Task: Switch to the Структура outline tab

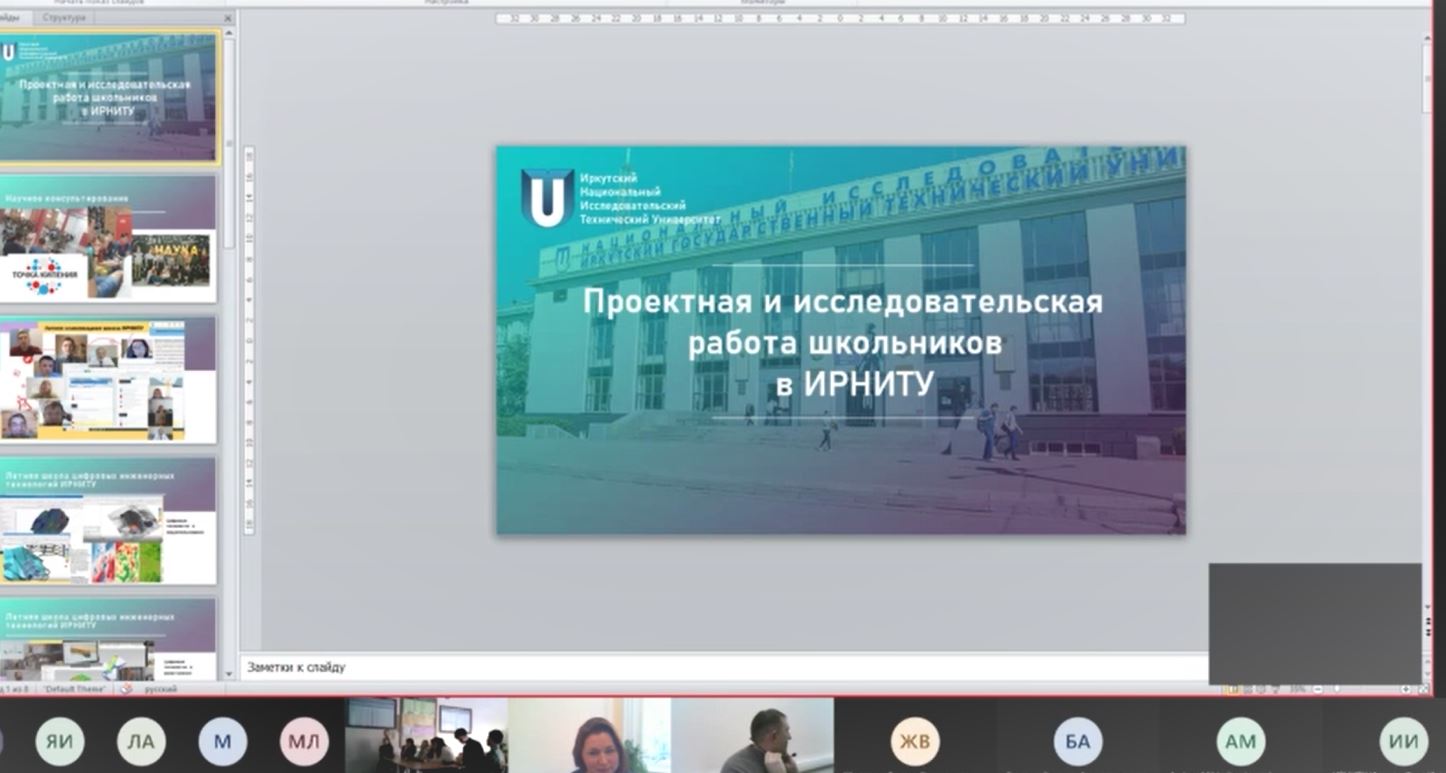Action: 64,18
